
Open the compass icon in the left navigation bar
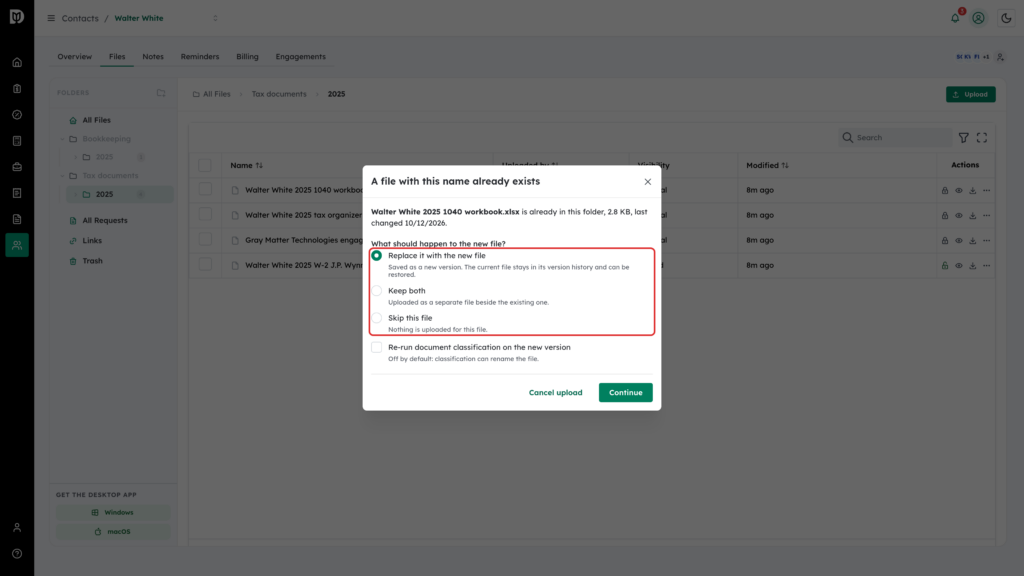tap(17, 115)
